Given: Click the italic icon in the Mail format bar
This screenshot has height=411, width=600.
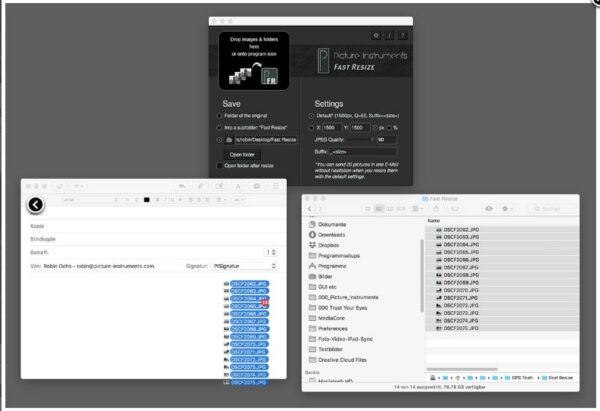Looking at the screenshot, I should 165,200.
